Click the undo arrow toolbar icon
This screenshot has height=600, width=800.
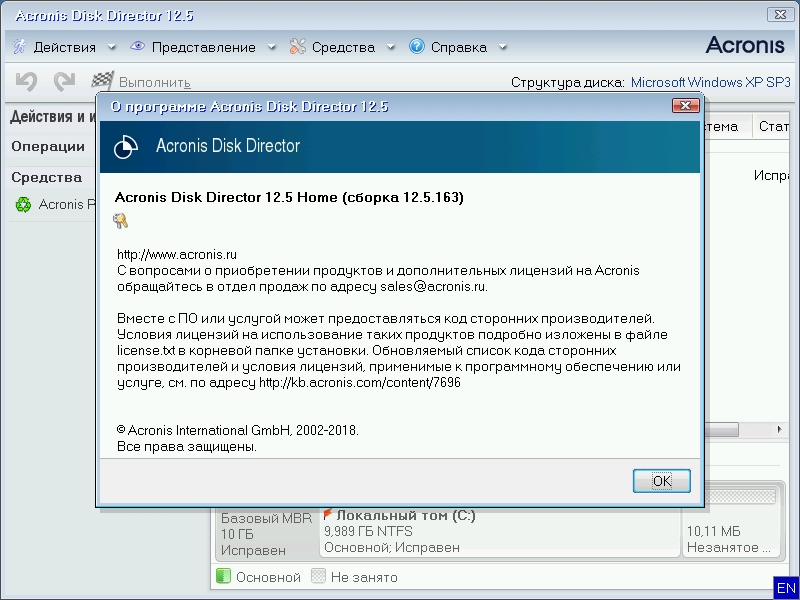pos(27,82)
